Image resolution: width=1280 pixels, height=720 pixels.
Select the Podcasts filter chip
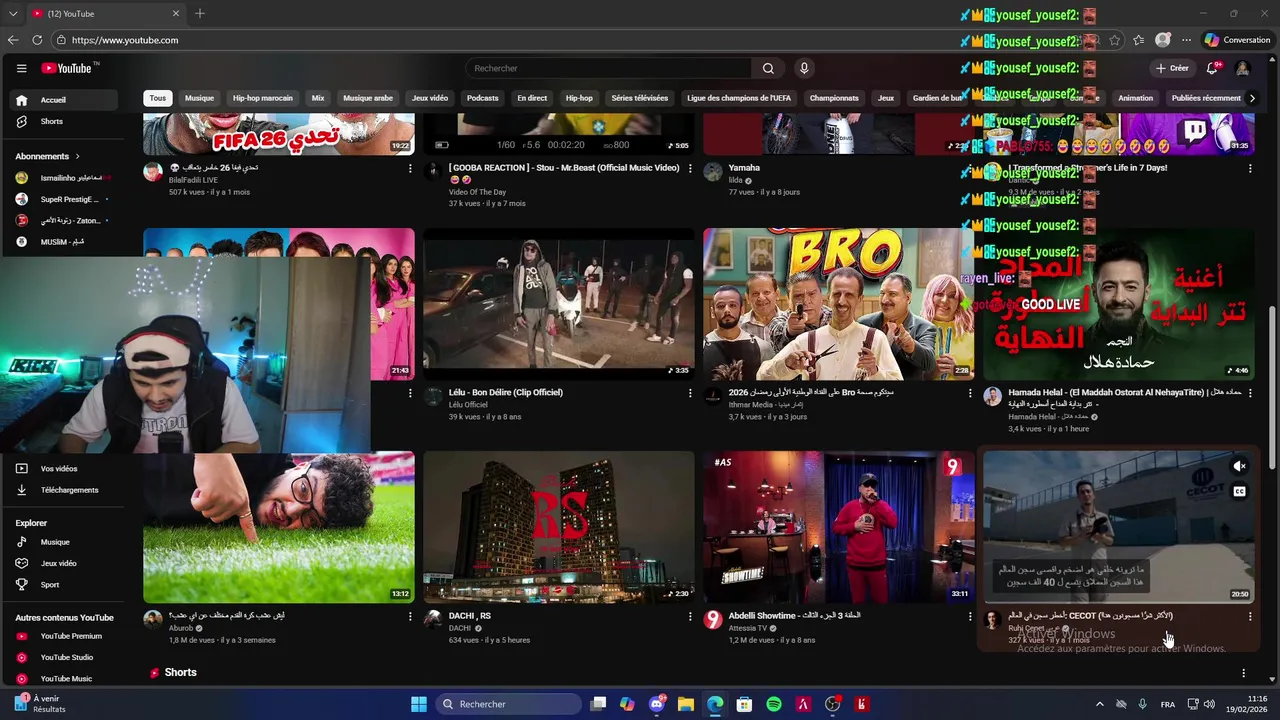(x=482, y=98)
